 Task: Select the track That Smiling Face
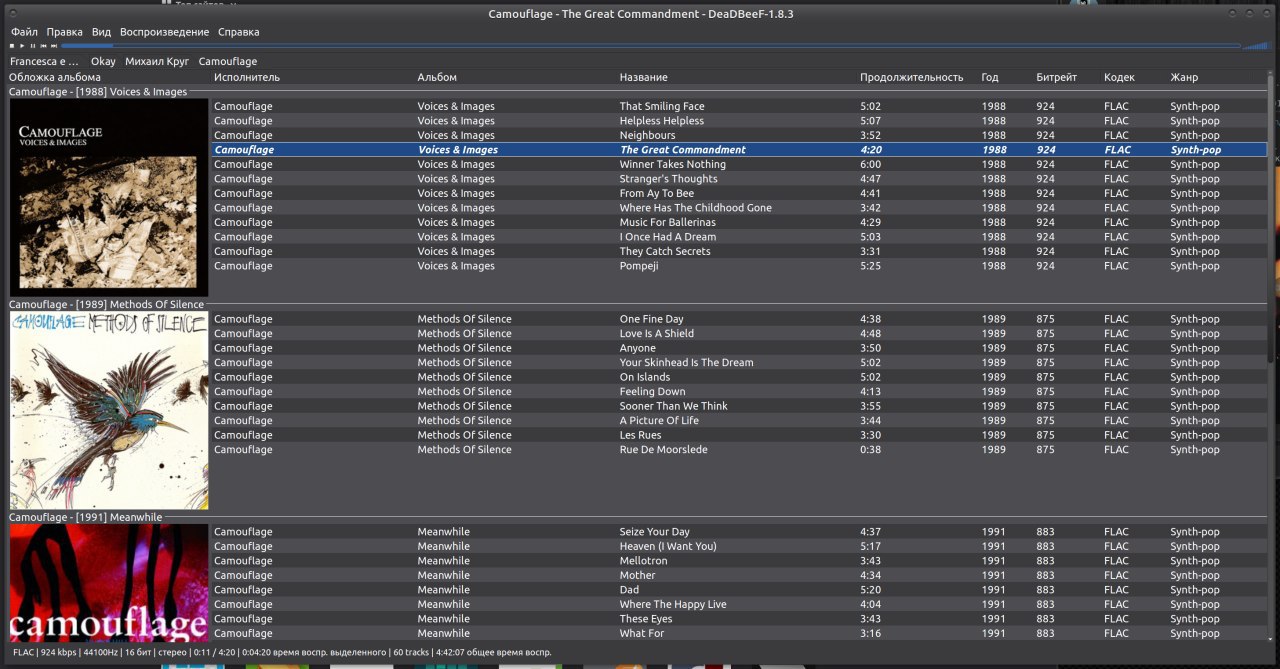739,106
